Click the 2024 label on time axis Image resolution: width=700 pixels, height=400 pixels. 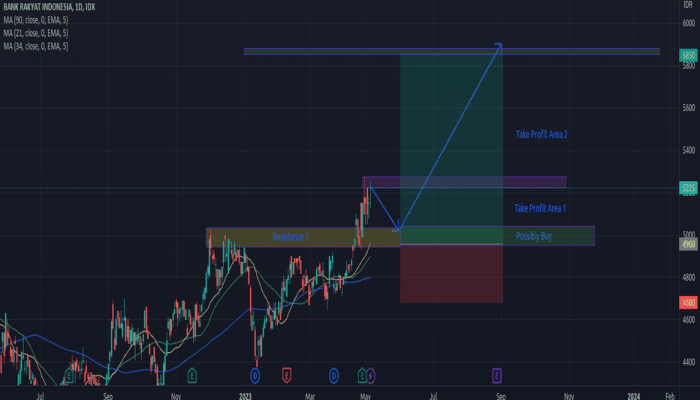(x=633, y=396)
